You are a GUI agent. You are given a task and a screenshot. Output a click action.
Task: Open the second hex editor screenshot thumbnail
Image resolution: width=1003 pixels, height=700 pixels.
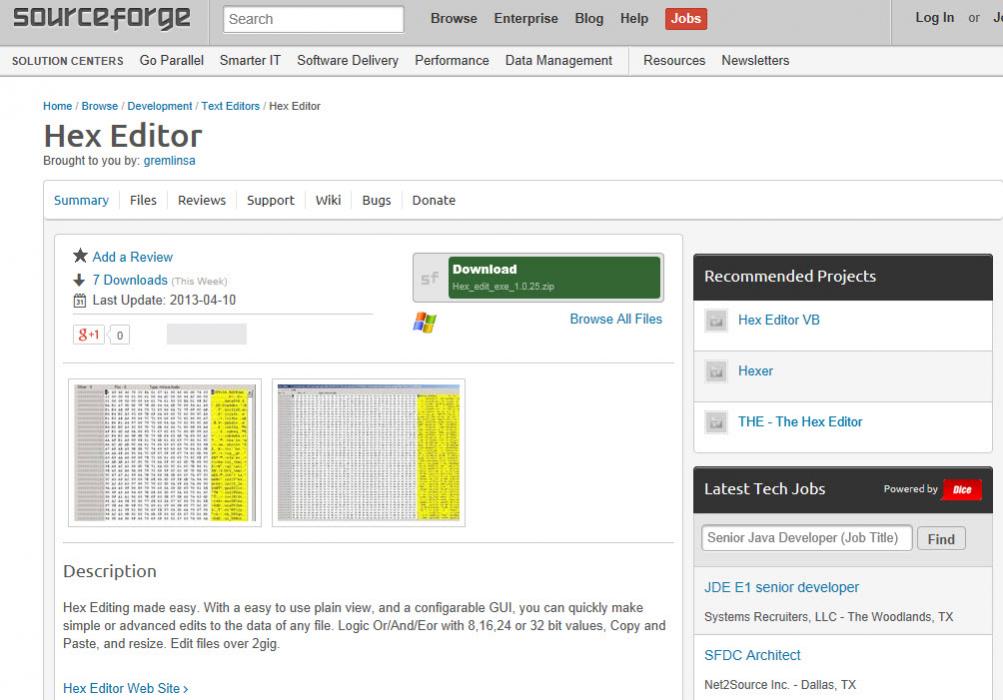coord(368,452)
